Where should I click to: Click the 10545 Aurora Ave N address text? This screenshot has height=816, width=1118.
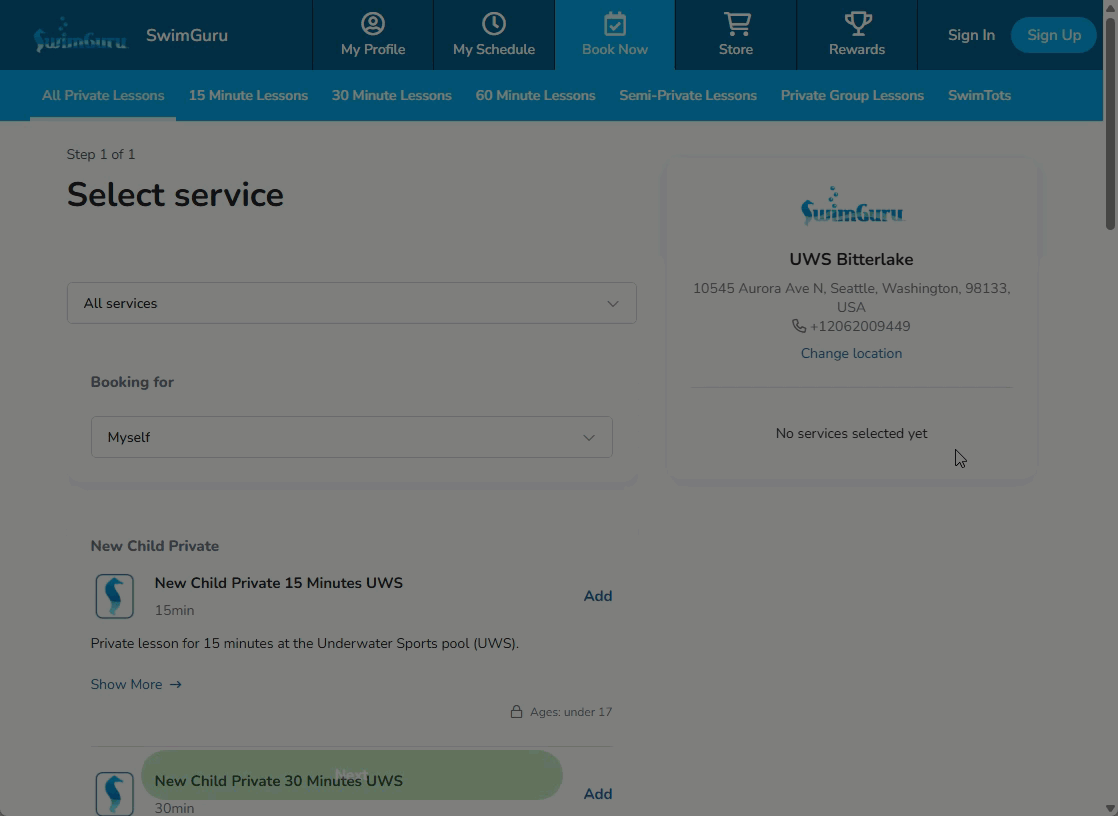coord(851,297)
